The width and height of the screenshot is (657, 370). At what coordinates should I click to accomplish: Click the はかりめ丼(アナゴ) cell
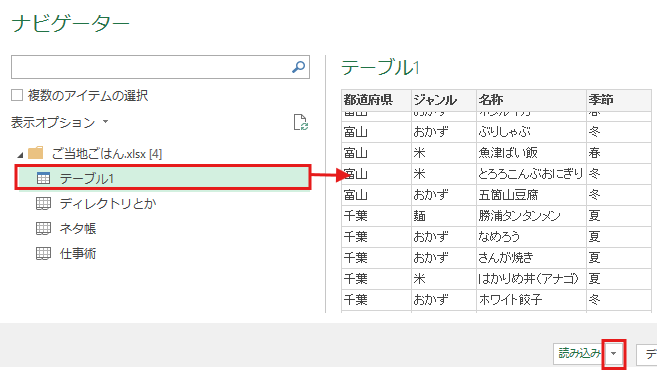[531, 279]
